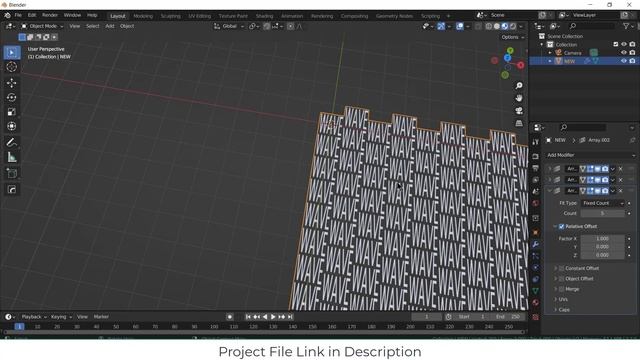
Task: Click the current frame number field
Action: pyautogui.click(x=426, y=317)
